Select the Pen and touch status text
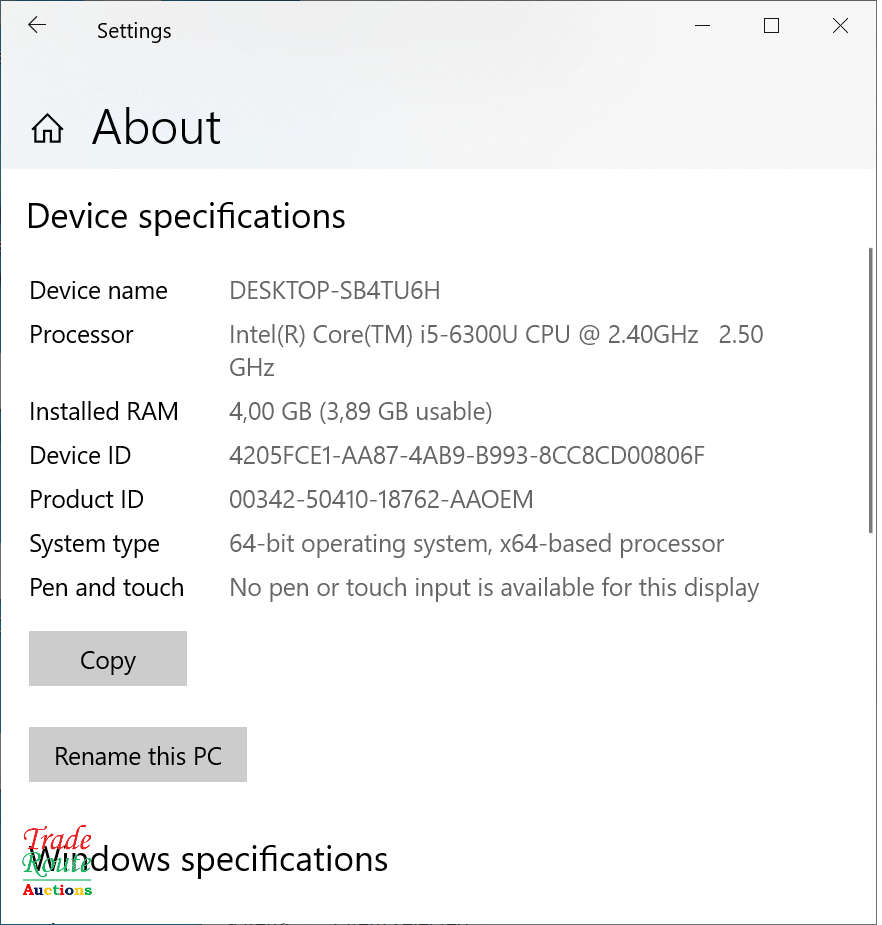This screenshot has width=882, height=925. 494,587
